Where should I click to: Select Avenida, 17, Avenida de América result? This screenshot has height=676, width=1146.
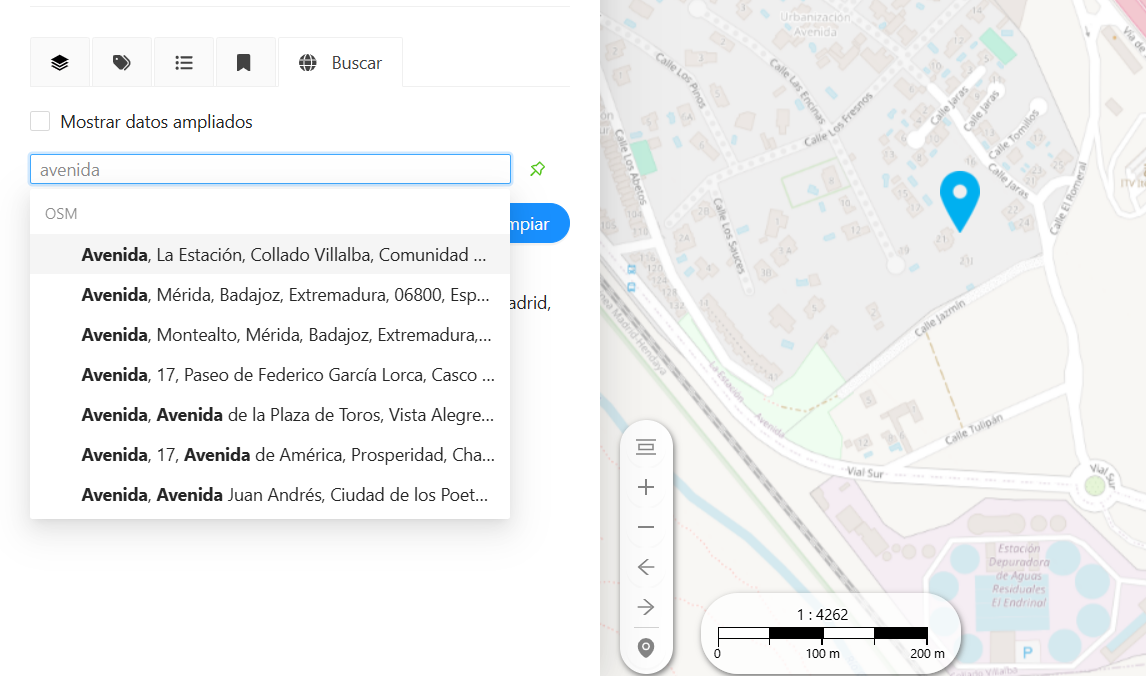270,455
